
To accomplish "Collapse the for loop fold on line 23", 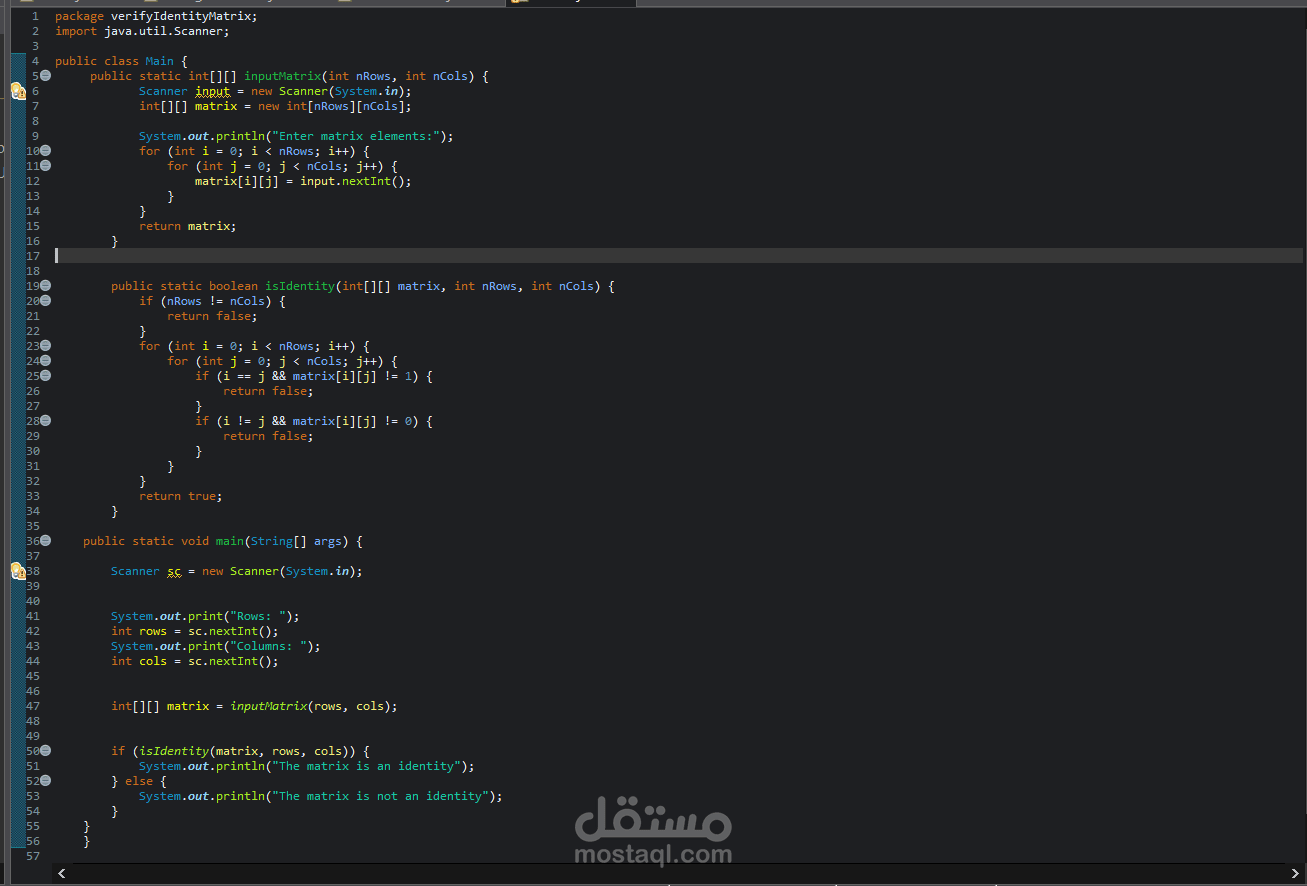I will (x=46, y=346).
